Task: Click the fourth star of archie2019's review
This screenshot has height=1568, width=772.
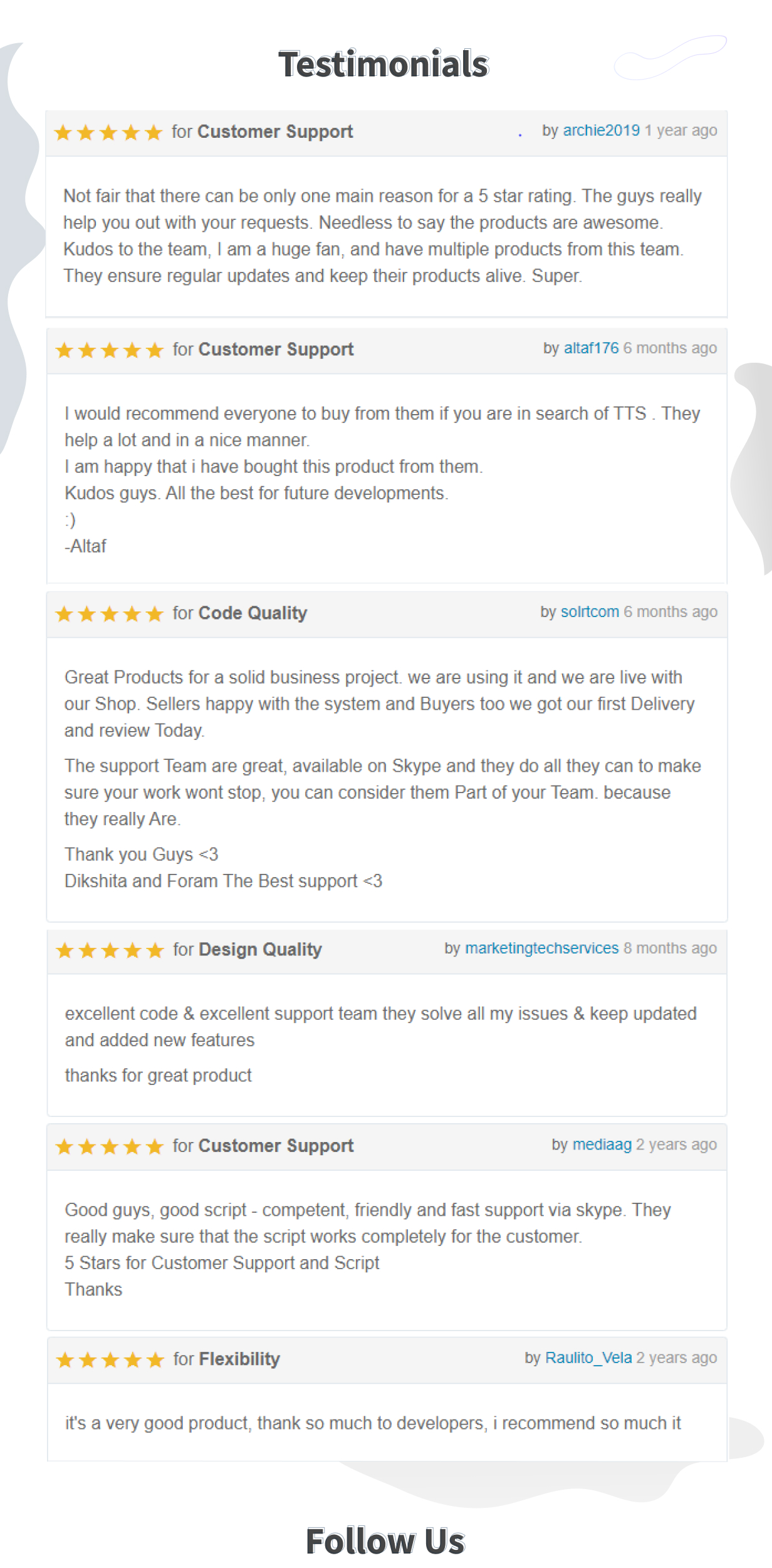Action: point(131,133)
